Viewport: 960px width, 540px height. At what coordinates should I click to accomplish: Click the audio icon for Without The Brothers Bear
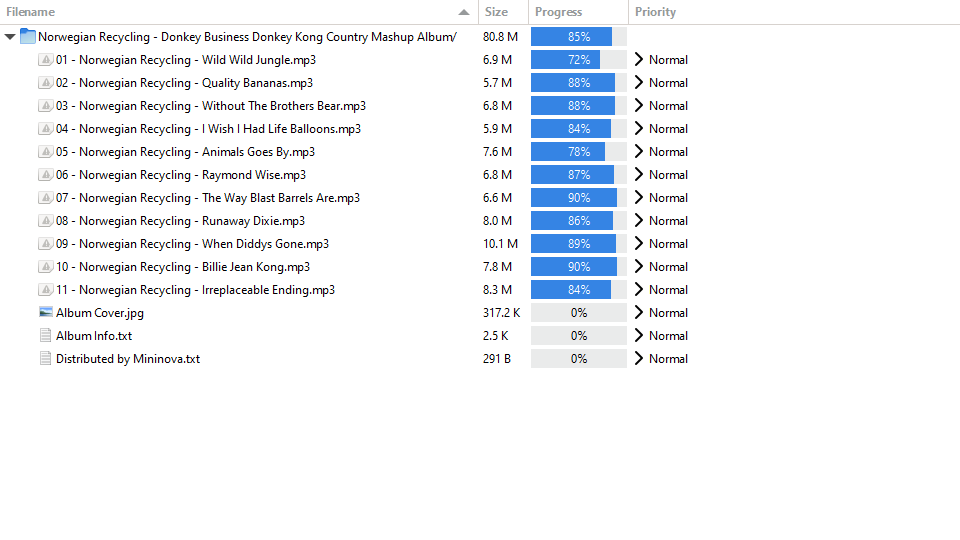(x=45, y=105)
